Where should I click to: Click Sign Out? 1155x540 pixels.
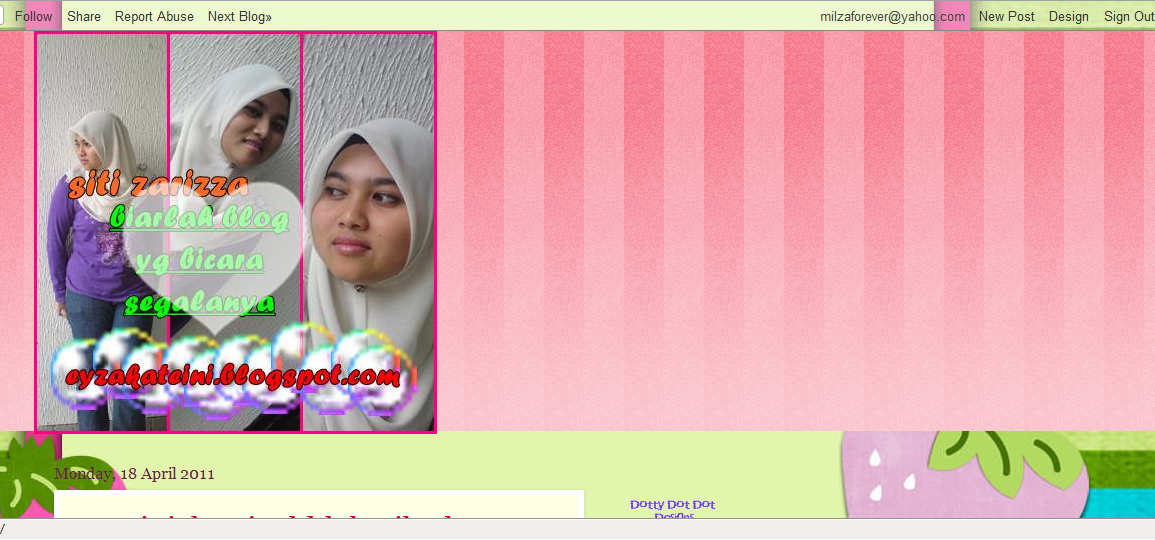pos(1128,16)
